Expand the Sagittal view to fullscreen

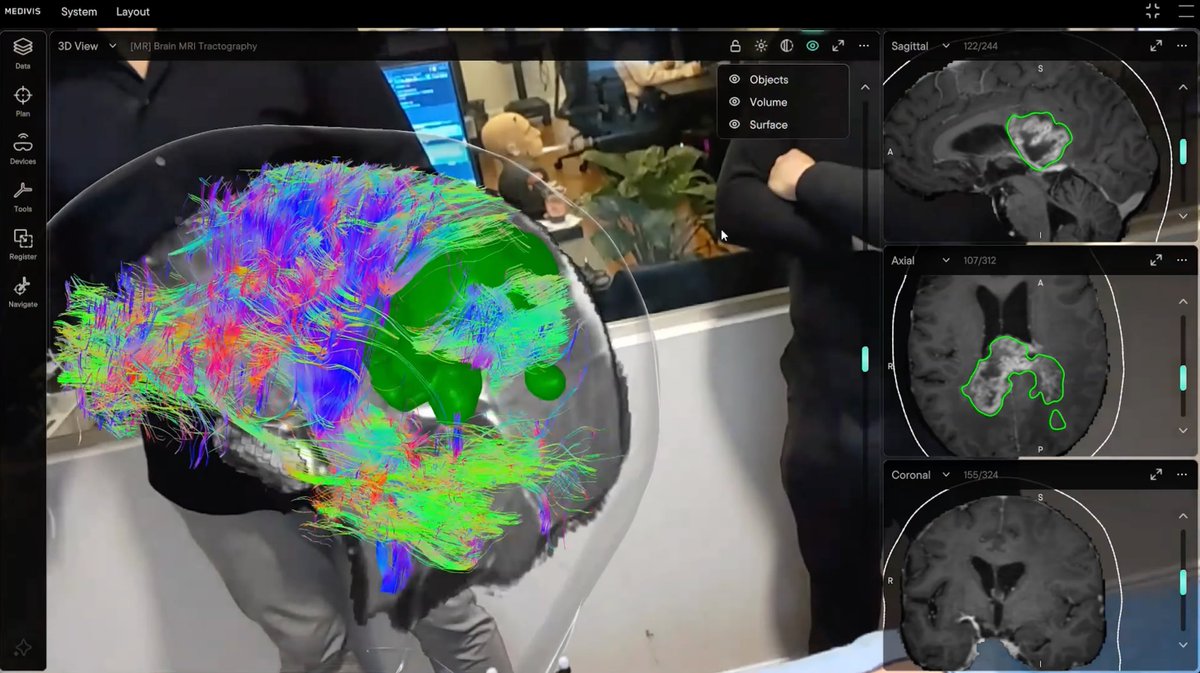pos(1156,46)
